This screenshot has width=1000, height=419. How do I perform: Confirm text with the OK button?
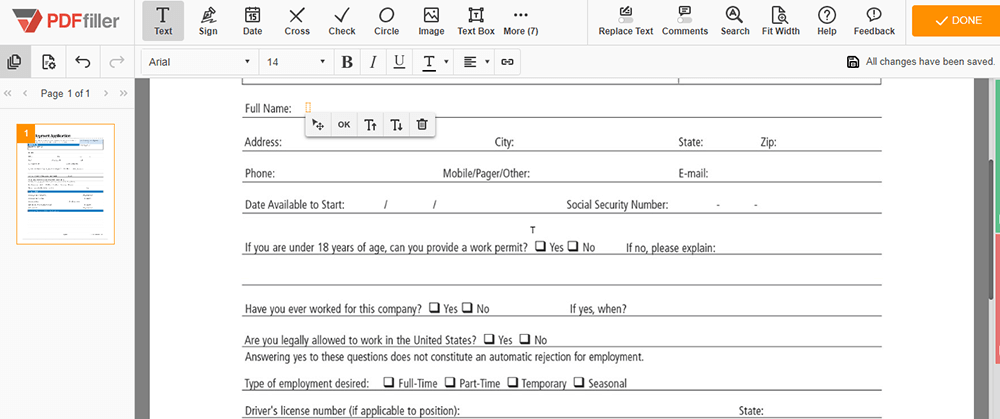point(344,125)
